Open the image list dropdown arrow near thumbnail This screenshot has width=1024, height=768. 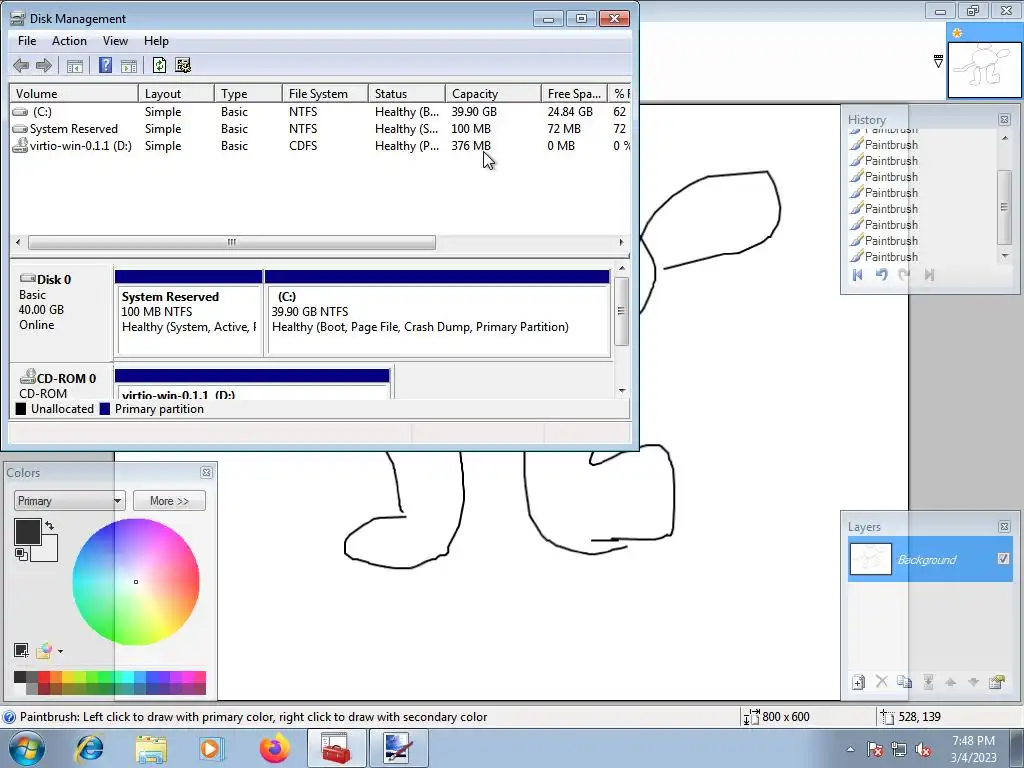pyautogui.click(x=938, y=61)
